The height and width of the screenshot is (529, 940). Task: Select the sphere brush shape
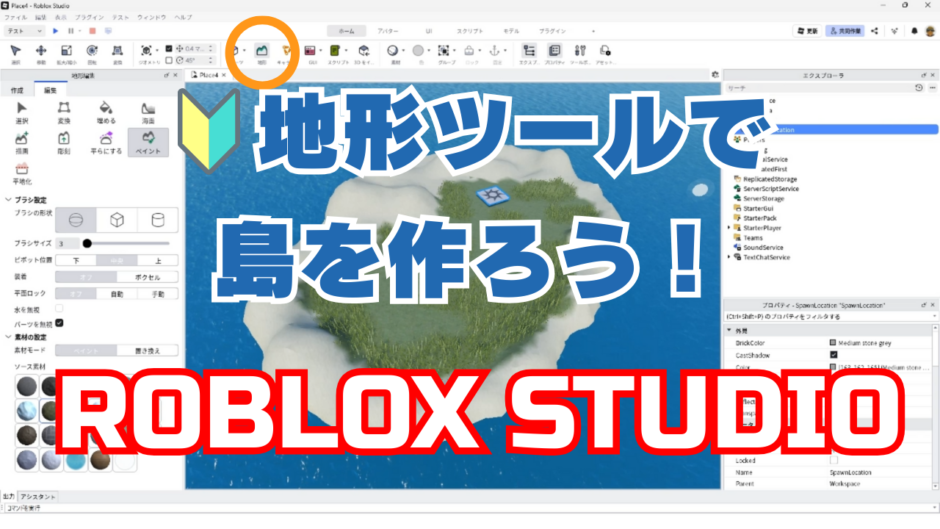[74, 219]
